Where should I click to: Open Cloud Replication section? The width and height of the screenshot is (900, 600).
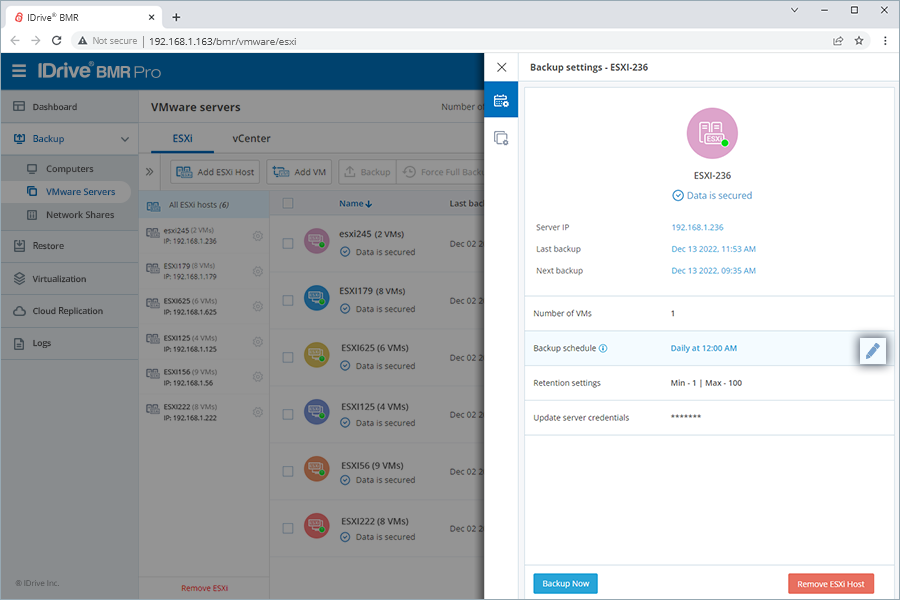pos(69,311)
